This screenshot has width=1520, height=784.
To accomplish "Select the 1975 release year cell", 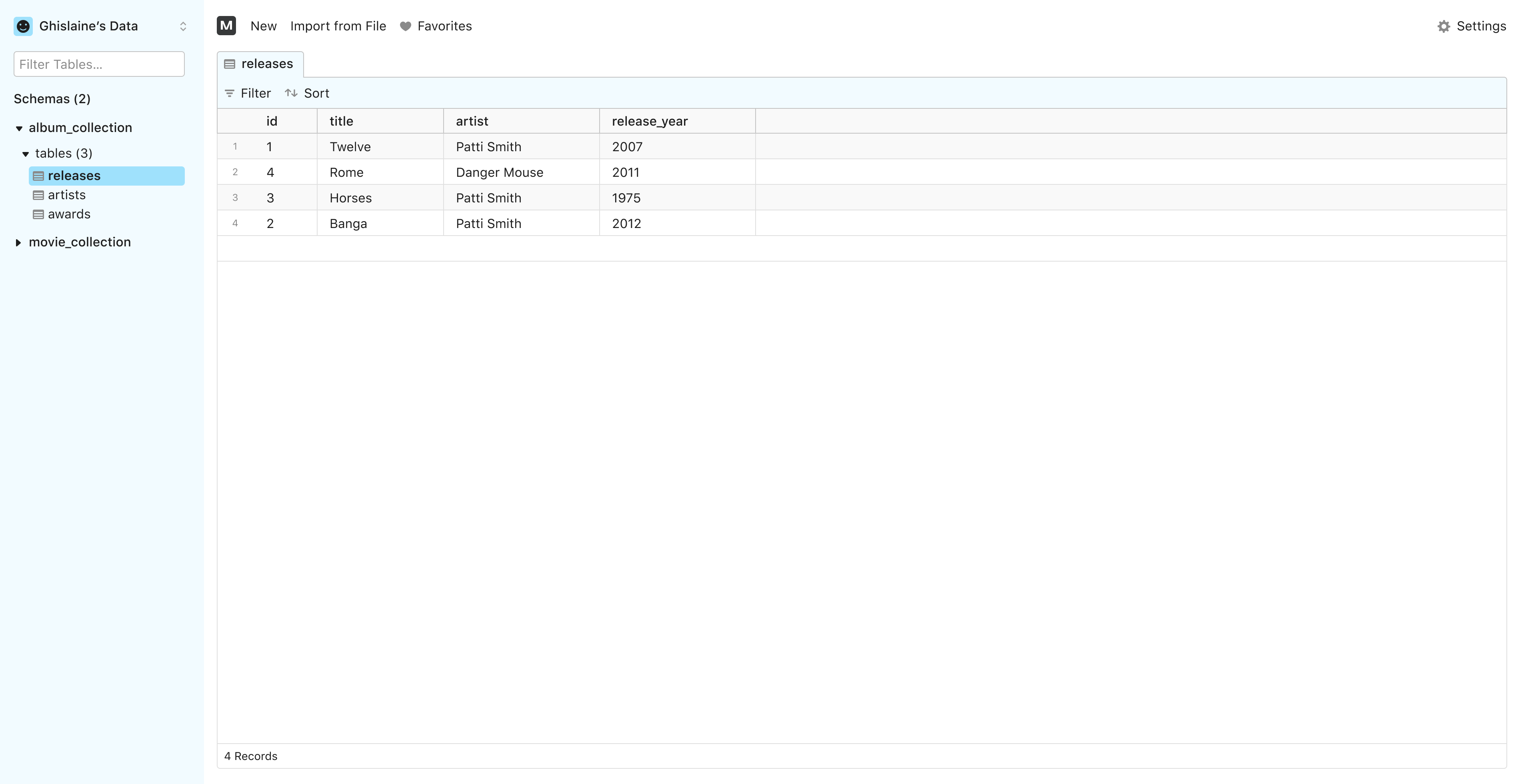I will point(677,198).
